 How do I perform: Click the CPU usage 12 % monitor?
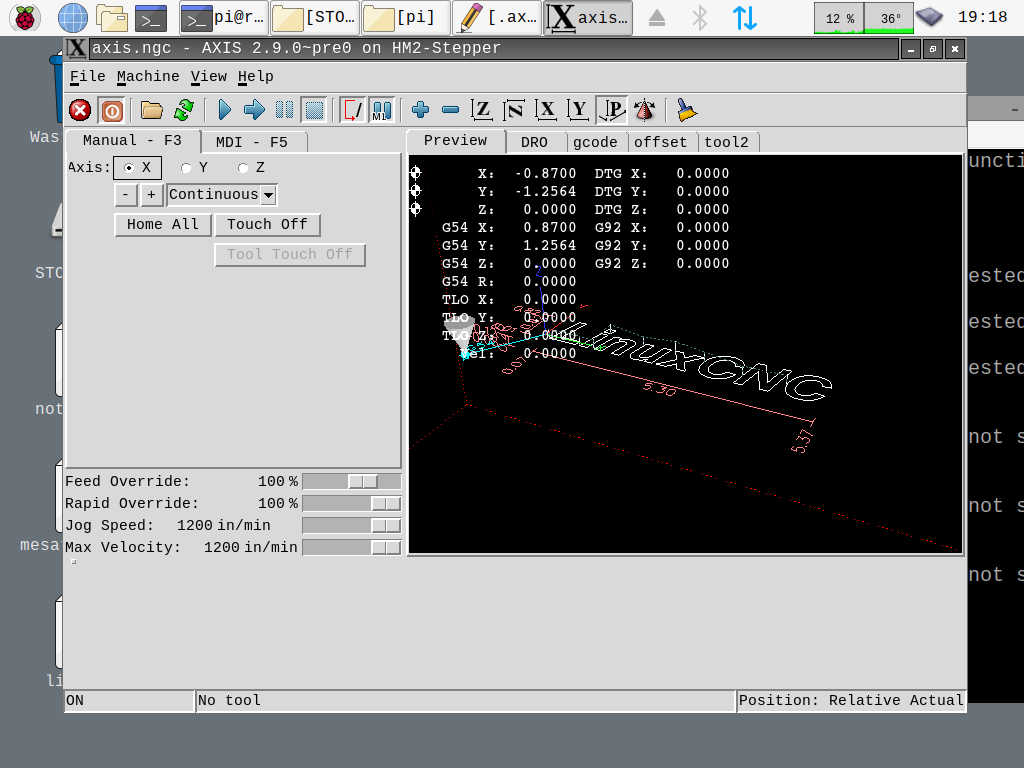pos(839,18)
